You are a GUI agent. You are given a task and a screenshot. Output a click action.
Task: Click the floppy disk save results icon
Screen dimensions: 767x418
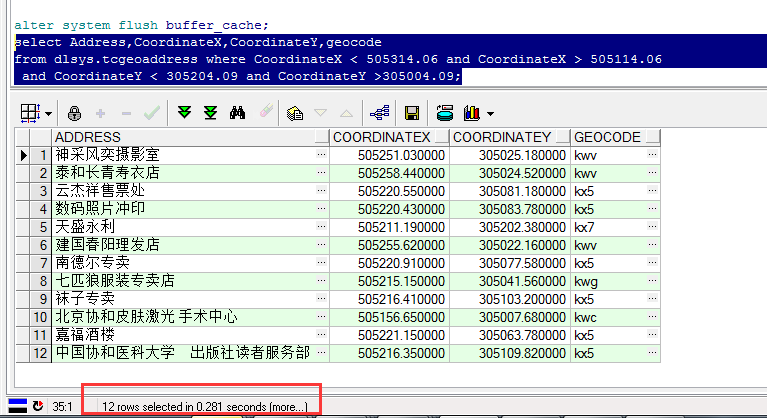412,113
